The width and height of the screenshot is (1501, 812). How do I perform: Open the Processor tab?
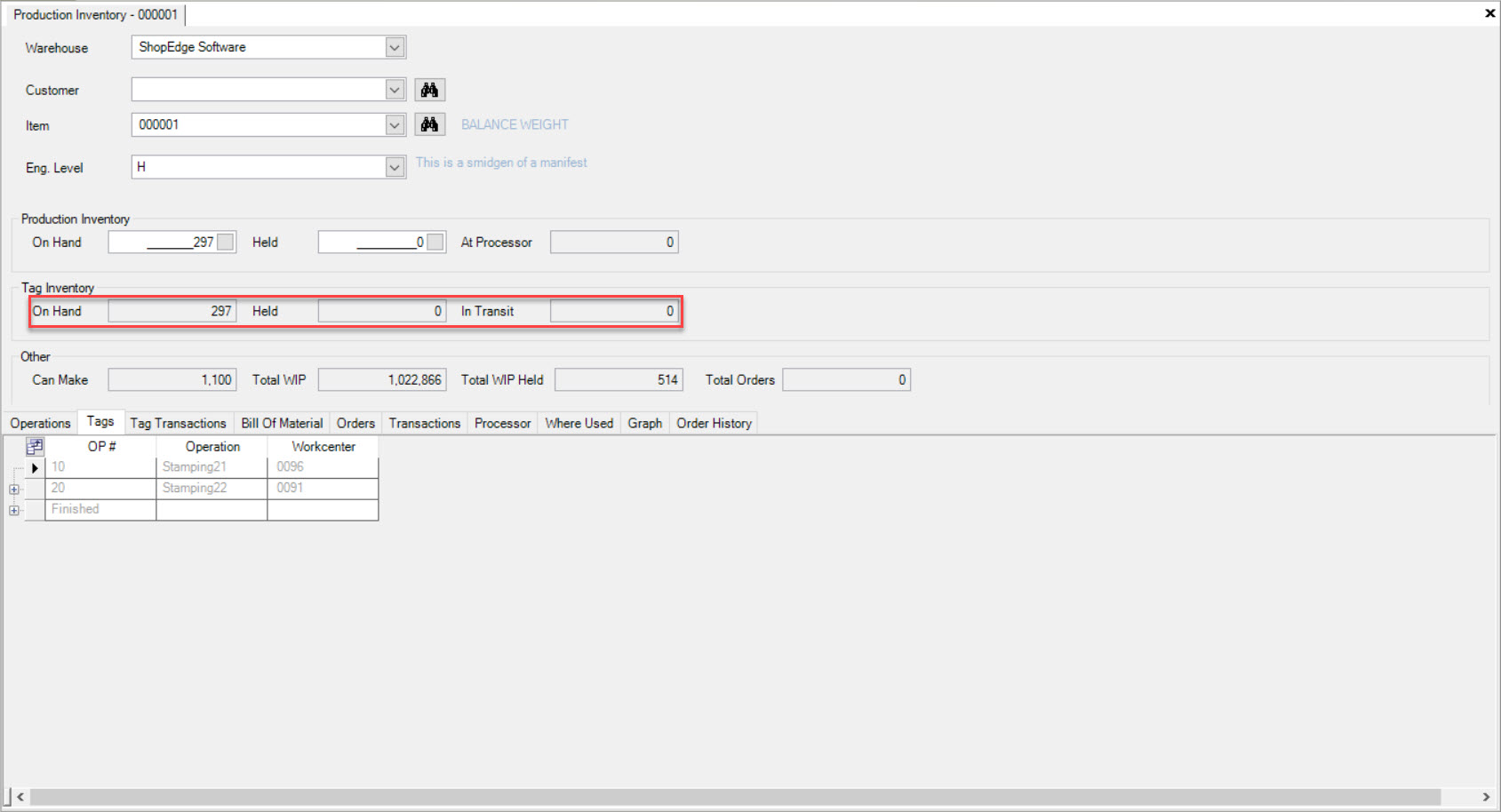coord(502,423)
